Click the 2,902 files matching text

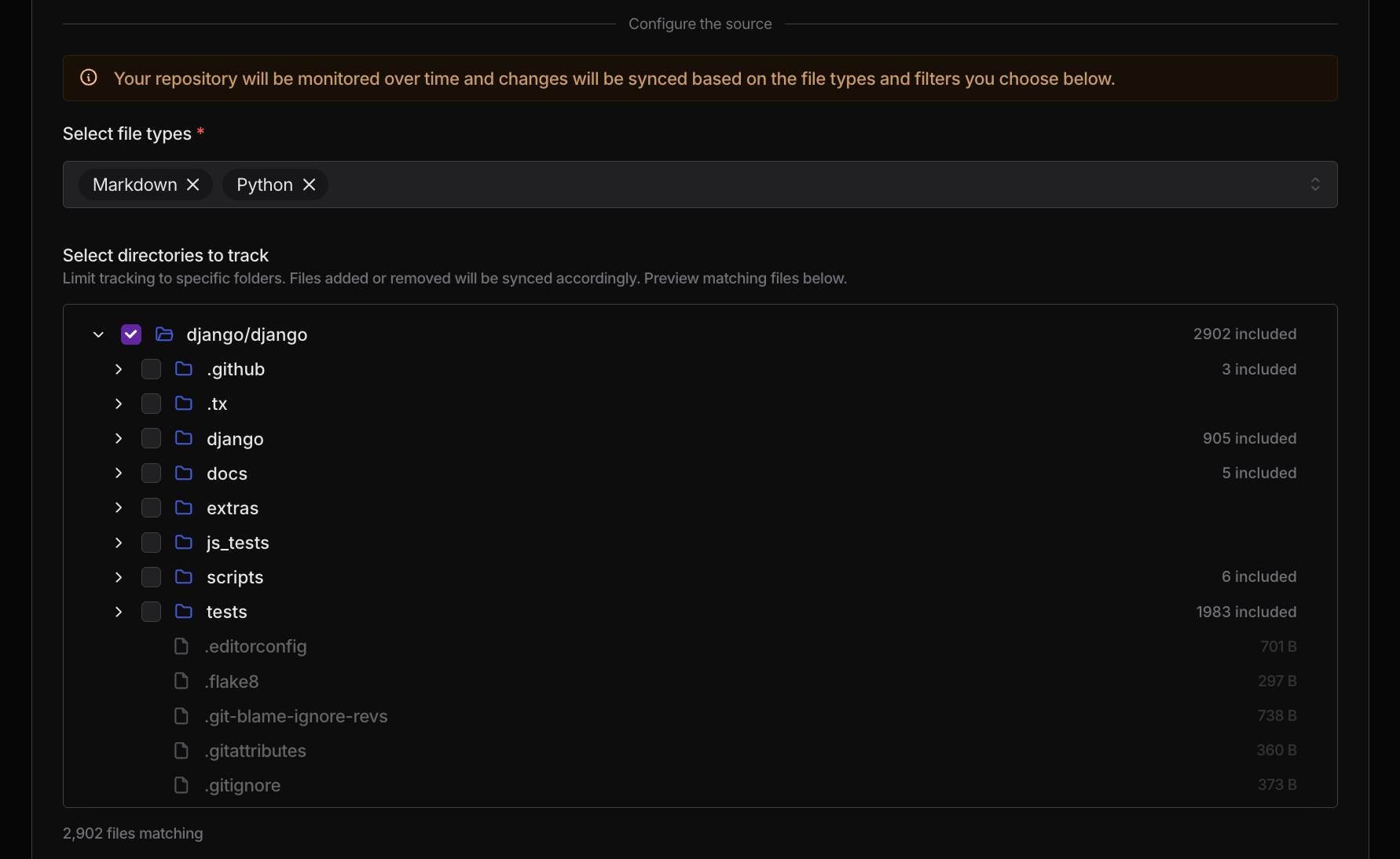coord(132,833)
